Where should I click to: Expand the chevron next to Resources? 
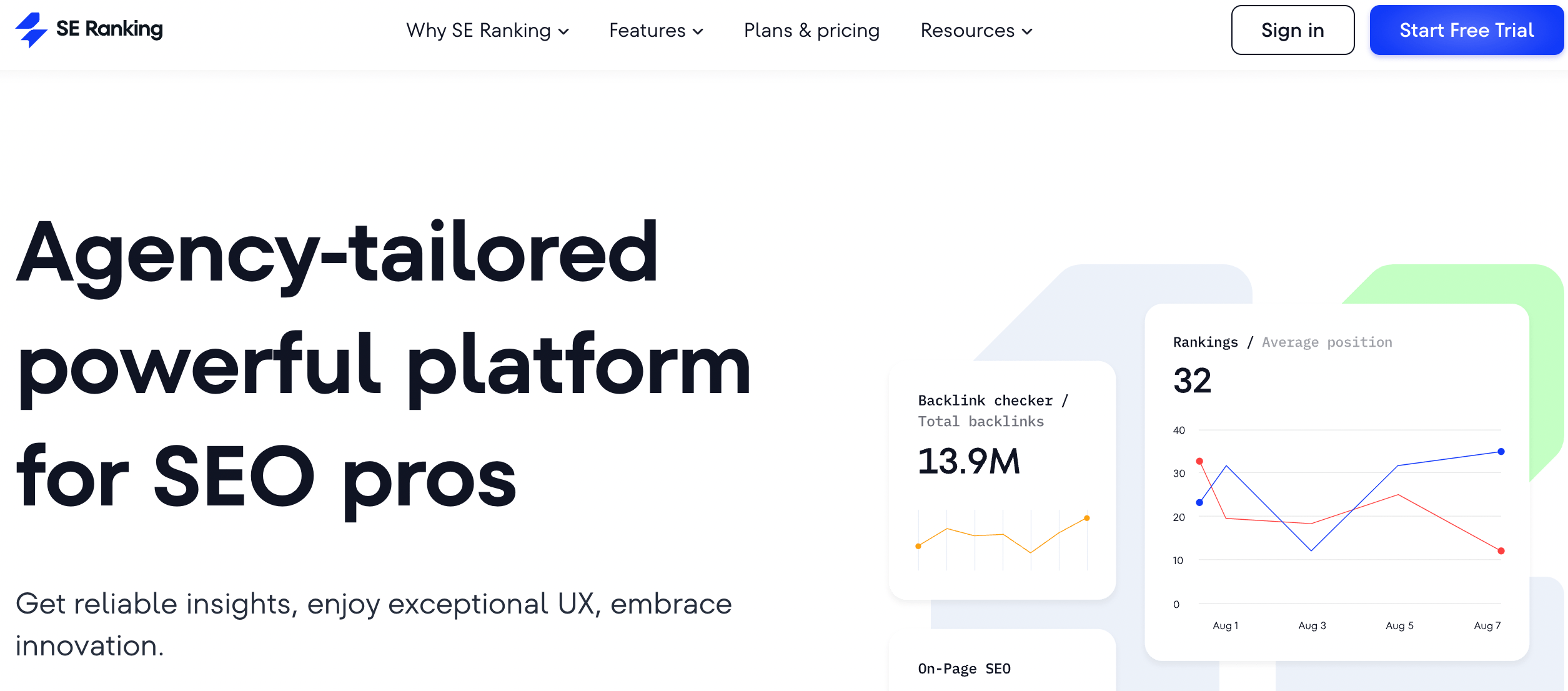pyautogui.click(x=1027, y=31)
